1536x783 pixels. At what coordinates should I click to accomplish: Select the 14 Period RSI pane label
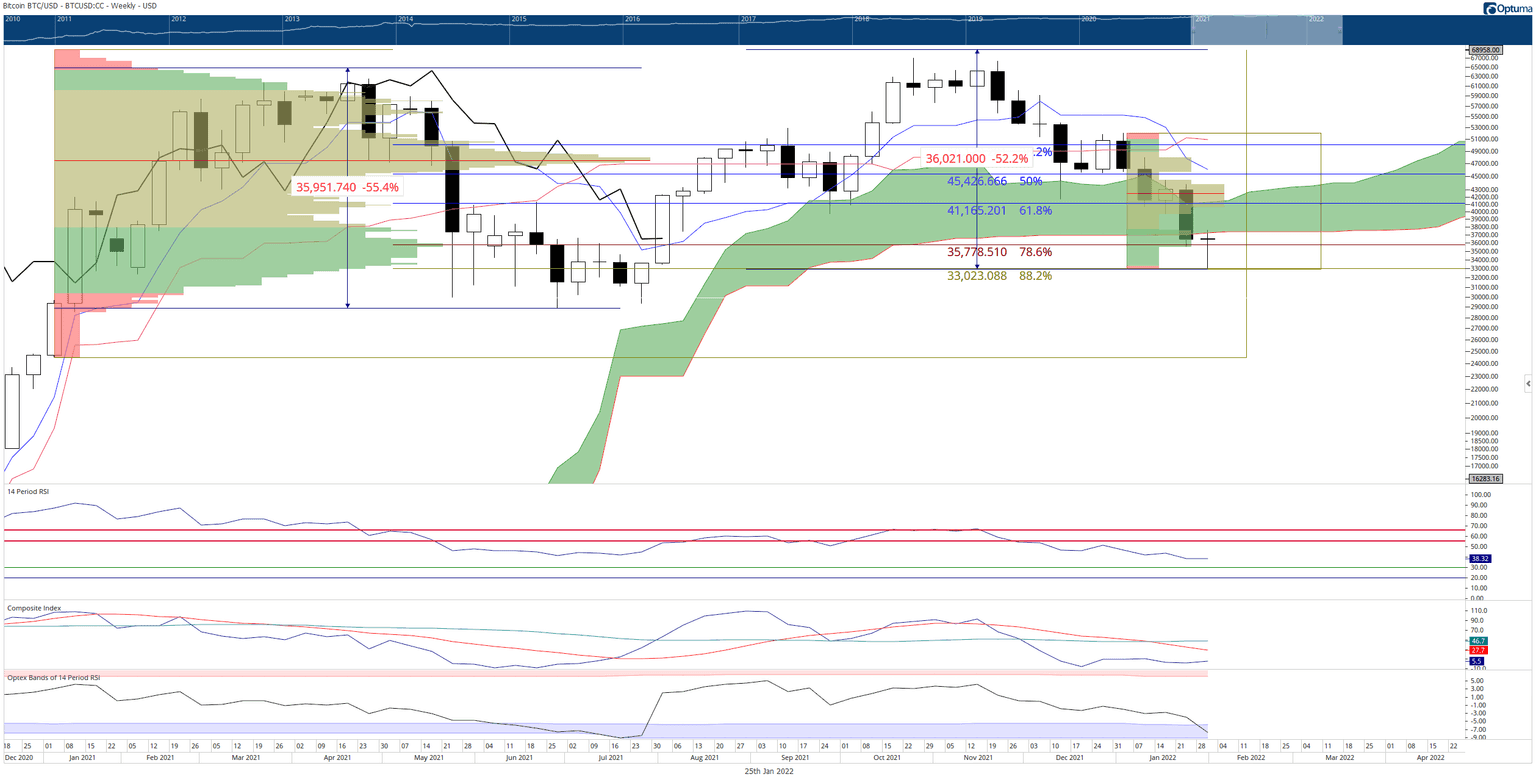coord(28,491)
